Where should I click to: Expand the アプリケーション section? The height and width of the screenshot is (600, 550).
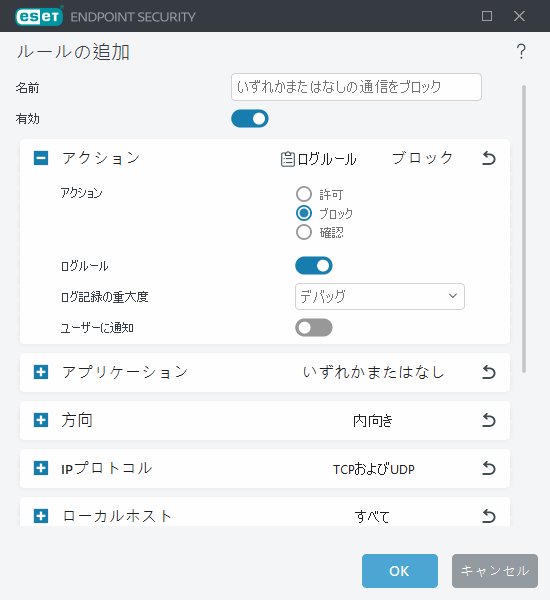(x=41, y=372)
